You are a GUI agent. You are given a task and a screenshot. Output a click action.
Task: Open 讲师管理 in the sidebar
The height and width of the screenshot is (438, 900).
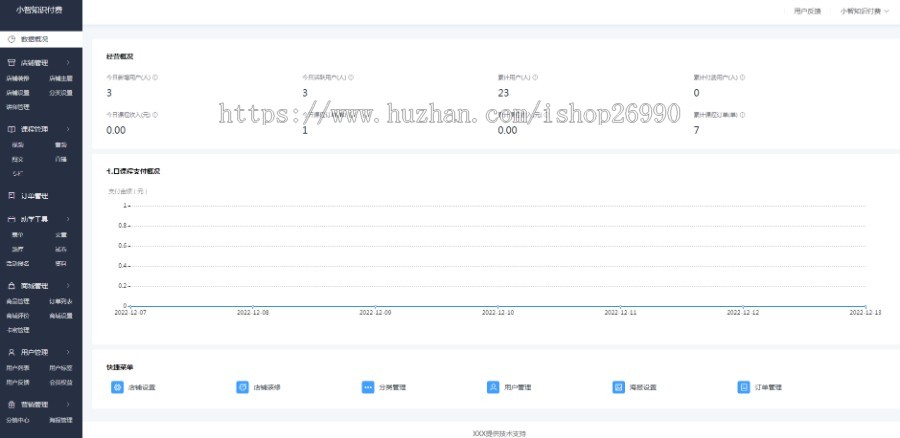(17, 107)
